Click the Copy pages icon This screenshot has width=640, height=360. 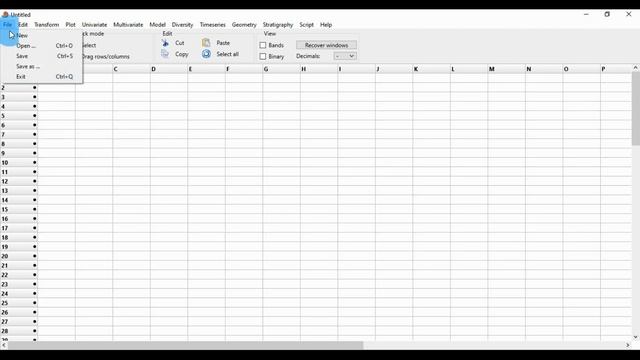[x=165, y=54]
